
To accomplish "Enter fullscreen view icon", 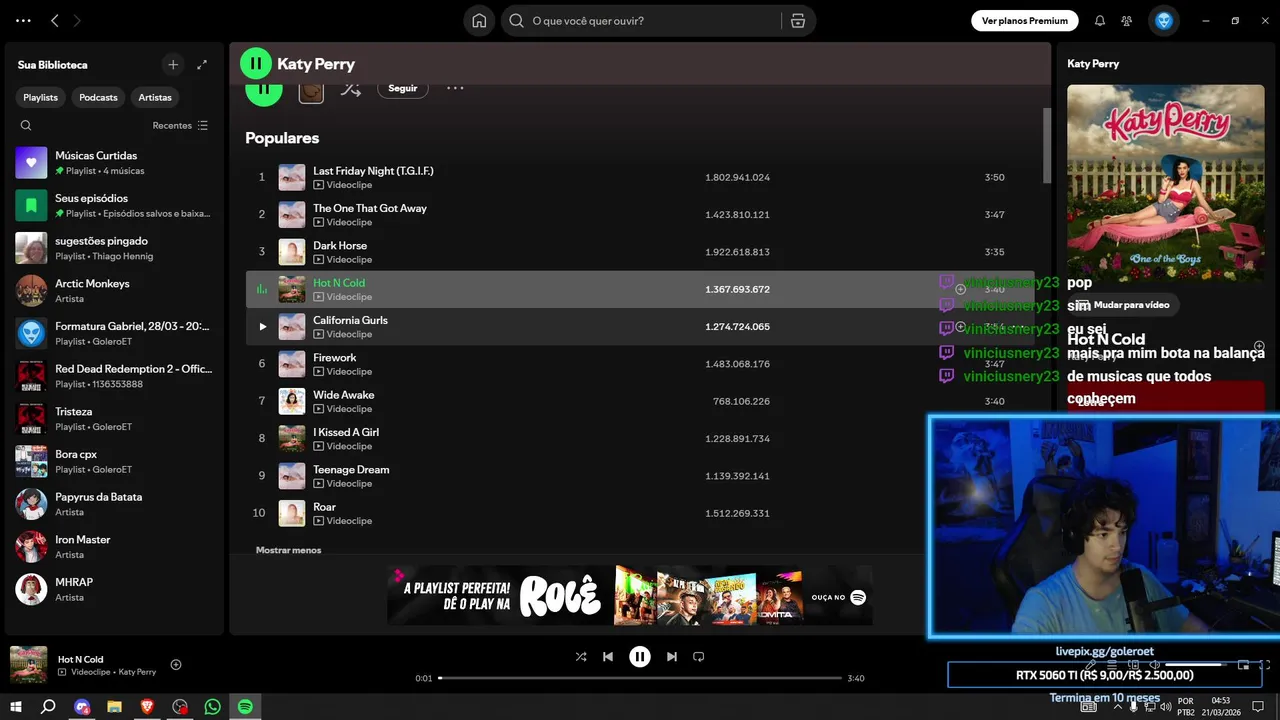I will coord(1265,665).
